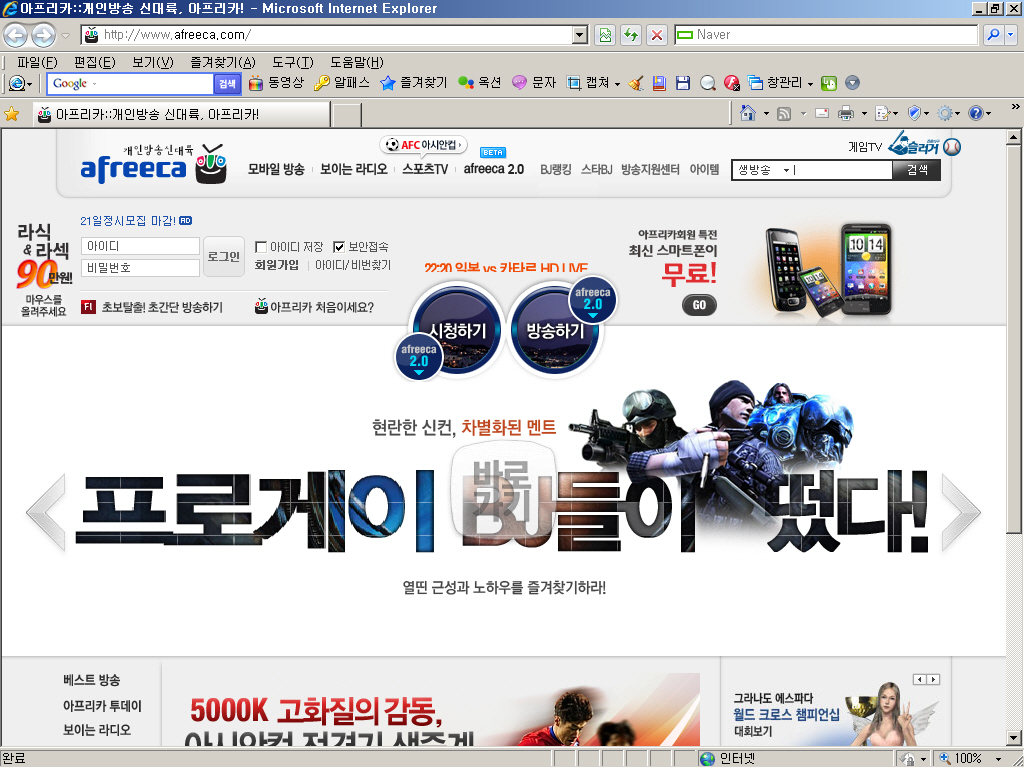Click the red Flash blocker icon
Viewport: 1024px width, 768px height.
click(x=731, y=83)
